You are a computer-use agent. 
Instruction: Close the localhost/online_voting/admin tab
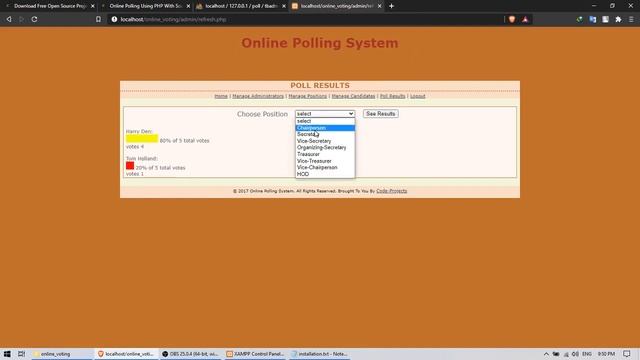(x=379, y=6)
